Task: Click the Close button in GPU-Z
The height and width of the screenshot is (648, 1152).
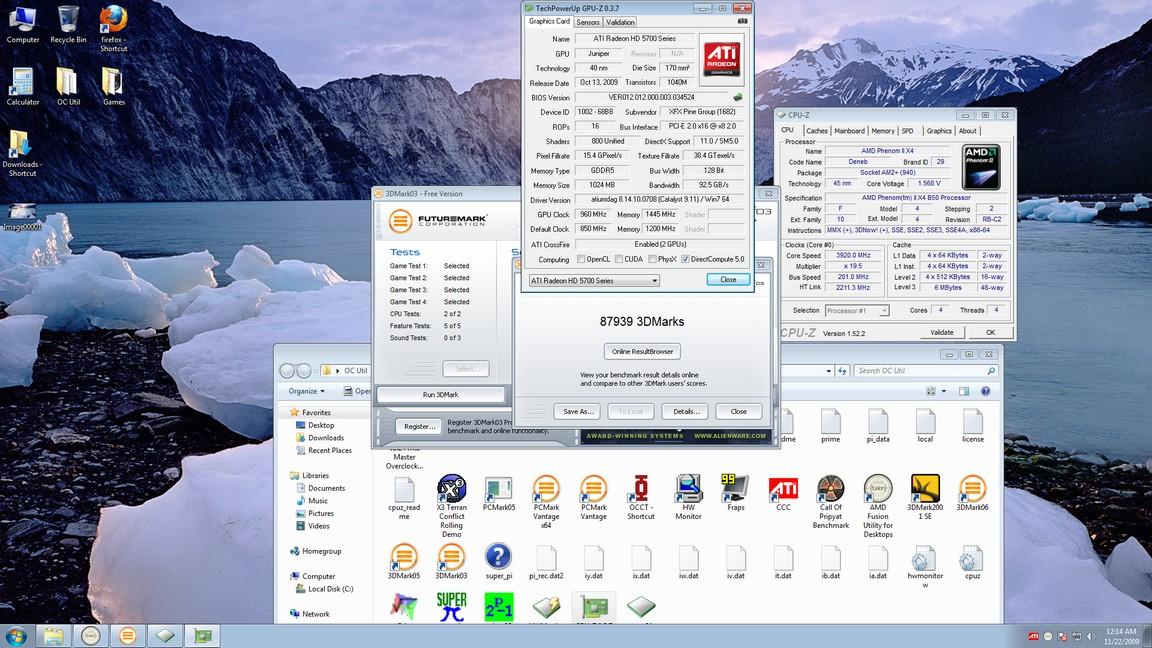Action: coord(728,280)
